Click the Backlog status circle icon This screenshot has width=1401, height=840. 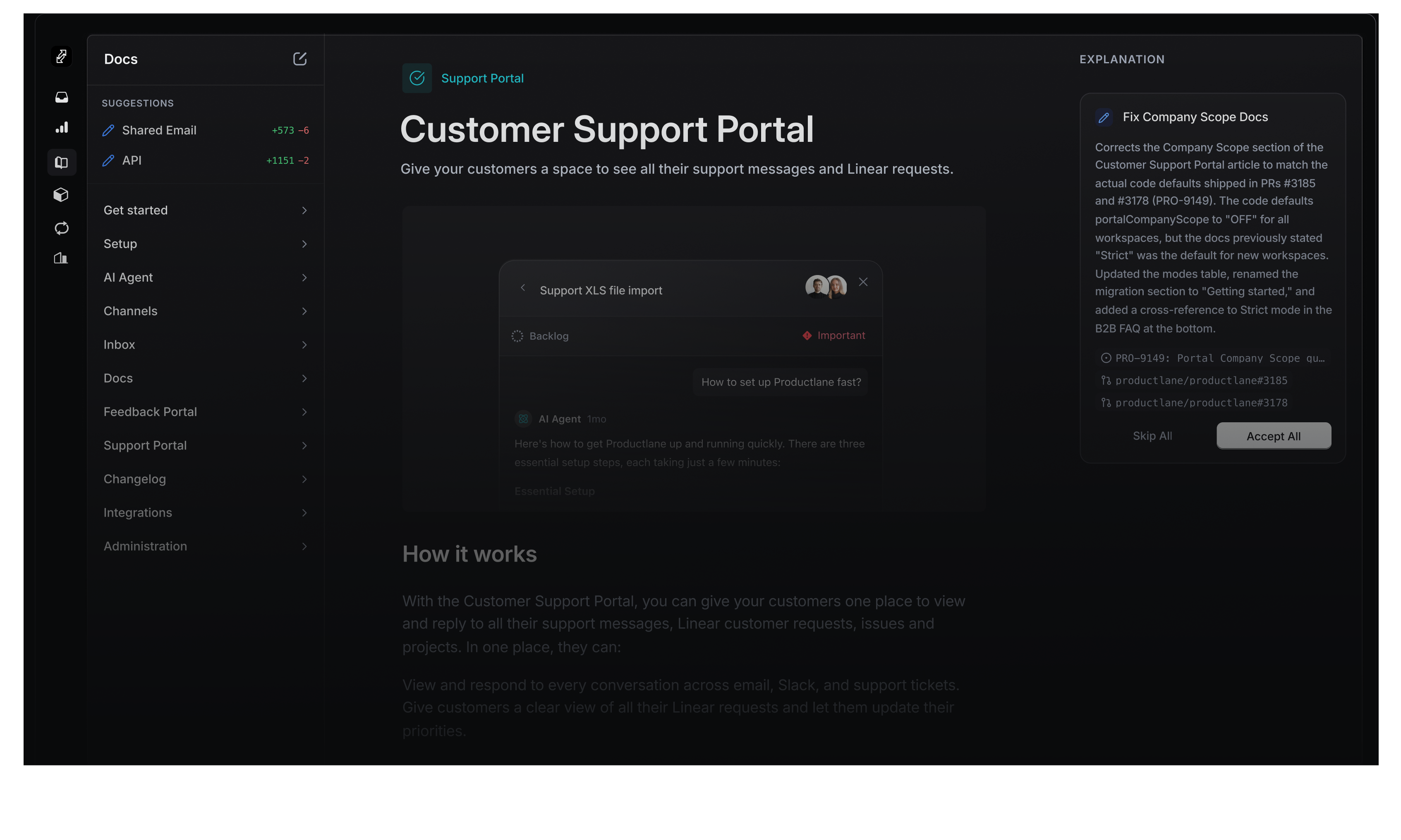(x=517, y=336)
